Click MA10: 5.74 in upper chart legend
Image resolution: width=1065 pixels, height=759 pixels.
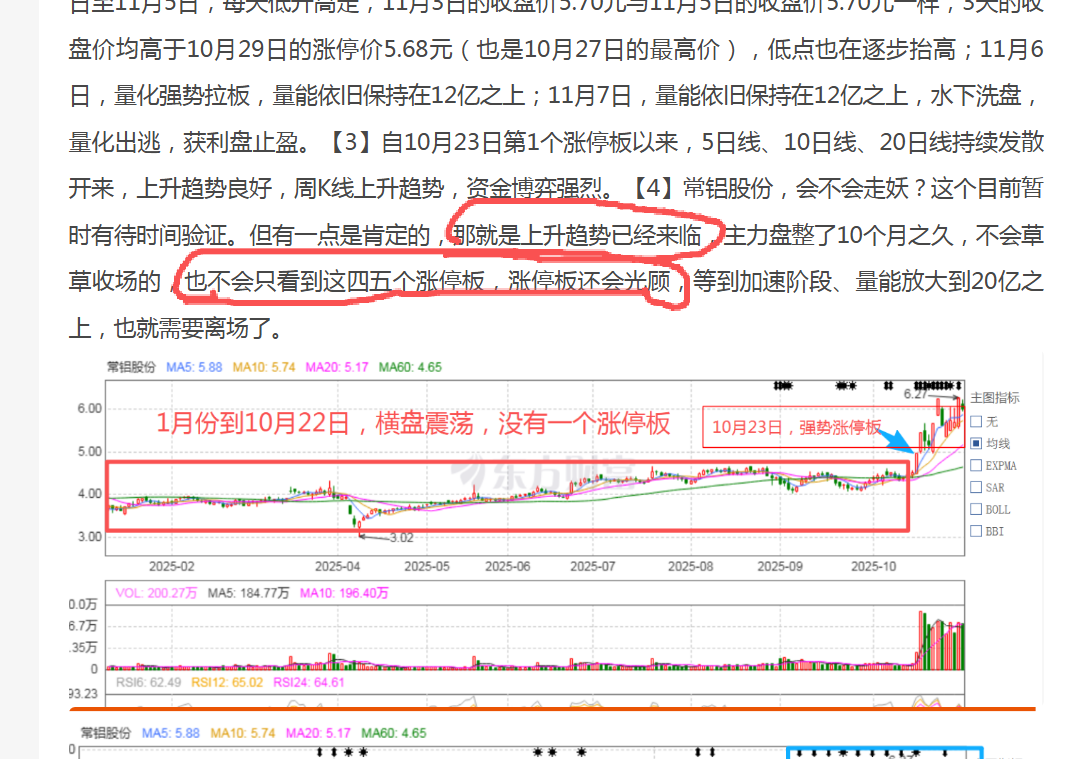tap(264, 367)
